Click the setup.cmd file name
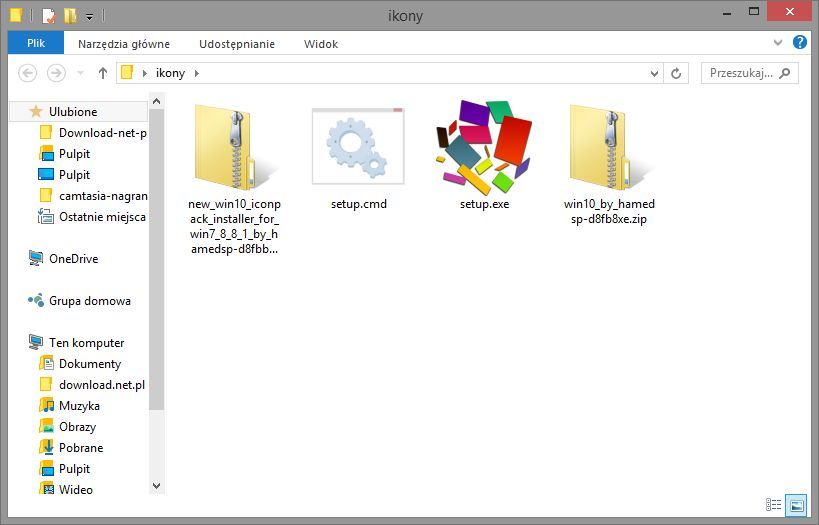 pyautogui.click(x=359, y=204)
